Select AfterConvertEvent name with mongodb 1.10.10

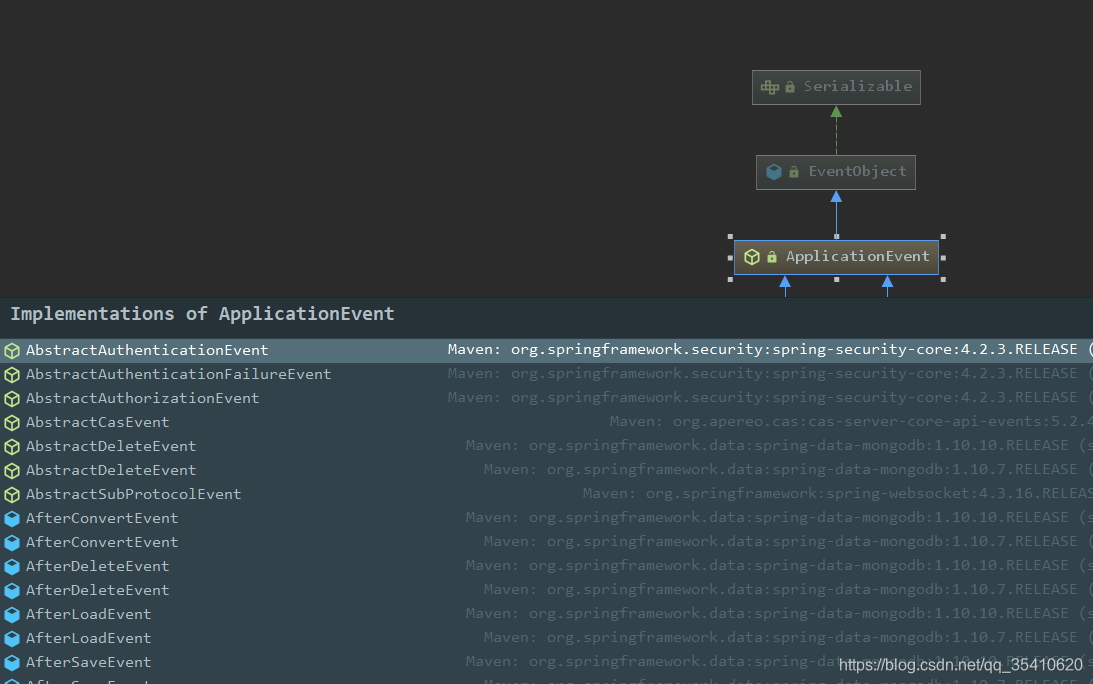click(102, 518)
